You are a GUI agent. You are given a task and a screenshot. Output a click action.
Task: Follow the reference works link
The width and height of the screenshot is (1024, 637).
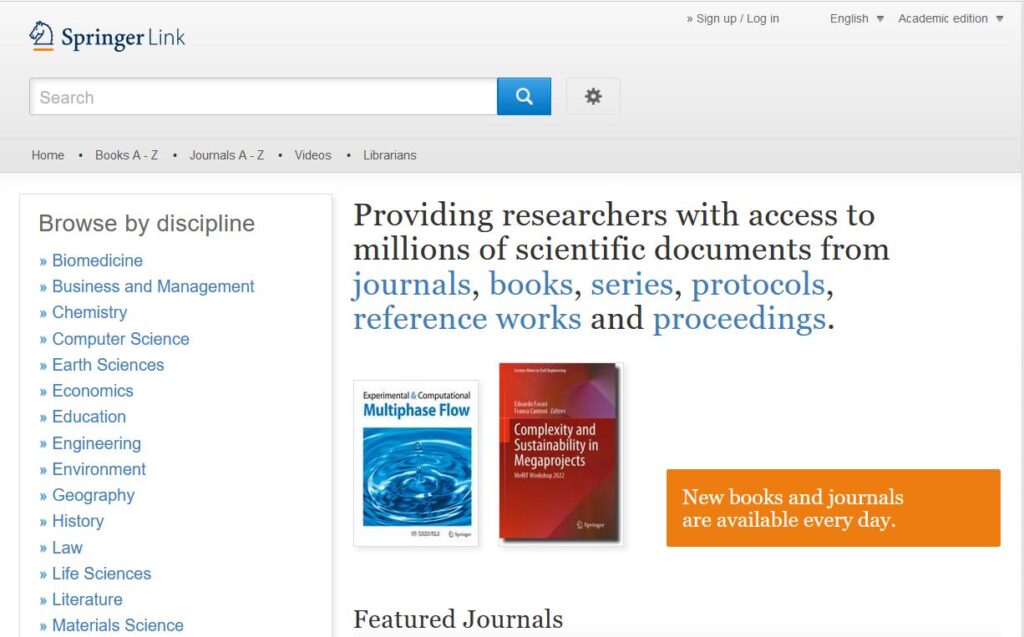pyautogui.click(x=467, y=319)
